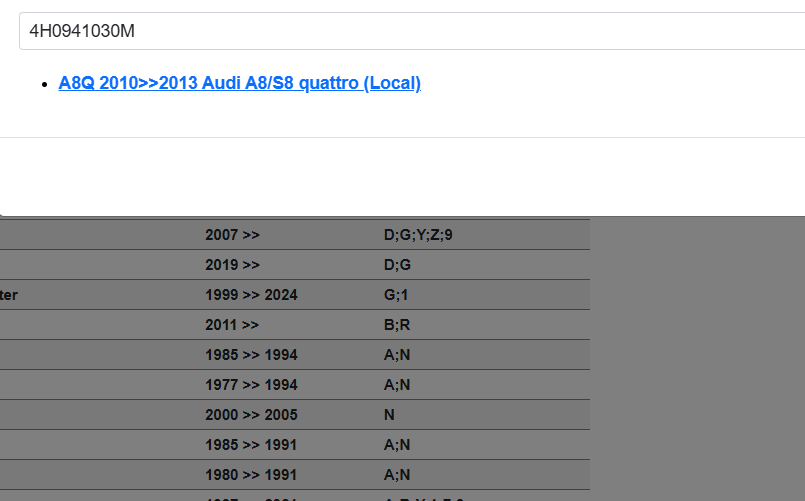This screenshot has height=501, width=805.
Task: Select the 1977 >> 1994 year range cell
Action: pos(251,385)
